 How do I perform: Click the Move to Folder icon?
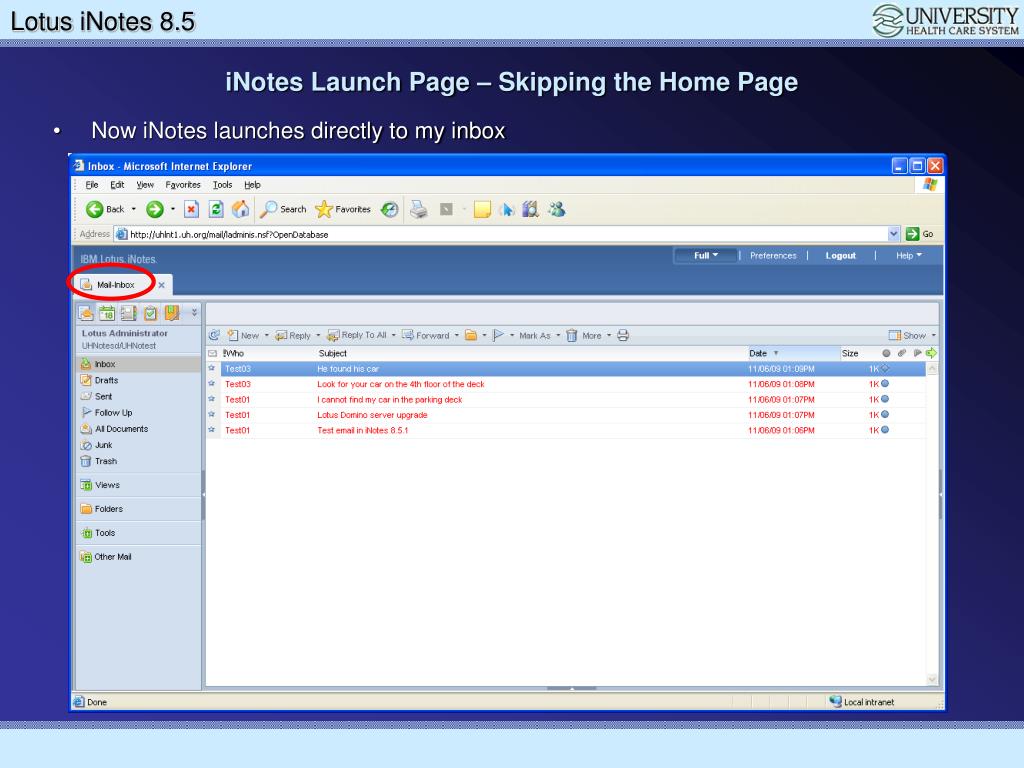471,335
